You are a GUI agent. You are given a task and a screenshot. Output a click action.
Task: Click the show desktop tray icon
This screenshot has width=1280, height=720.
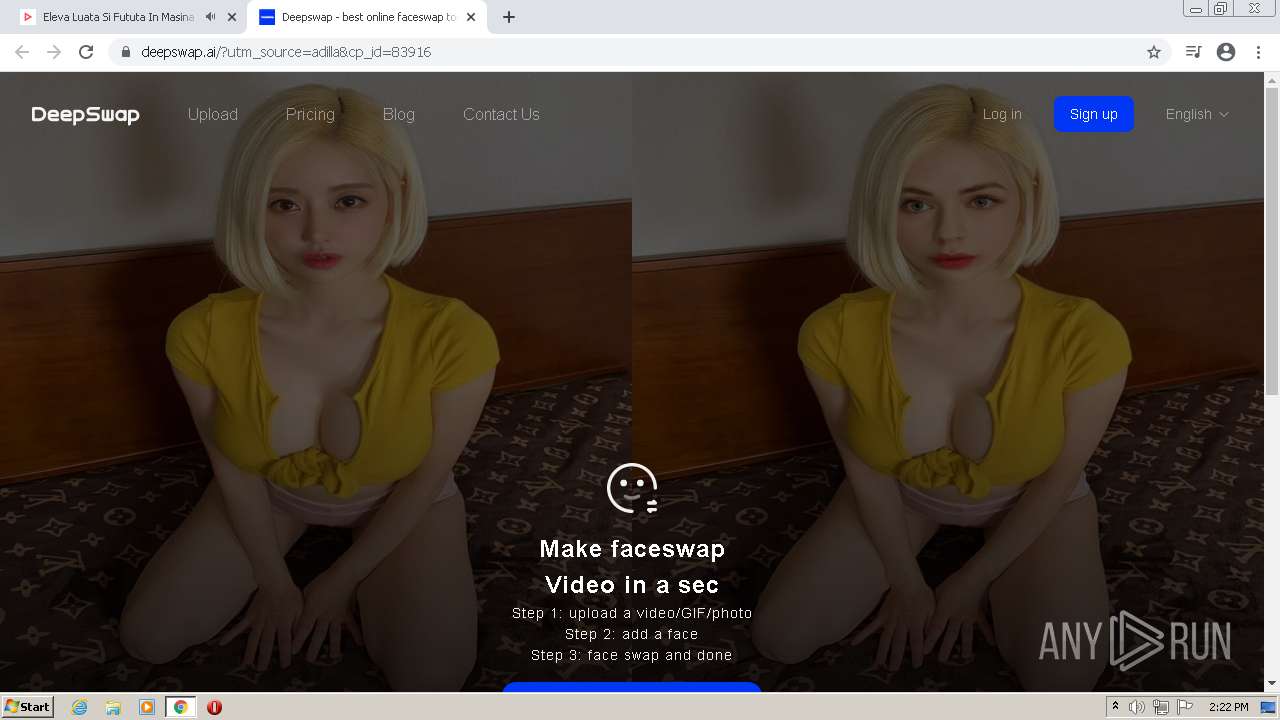pyautogui.click(x=1269, y=707)
